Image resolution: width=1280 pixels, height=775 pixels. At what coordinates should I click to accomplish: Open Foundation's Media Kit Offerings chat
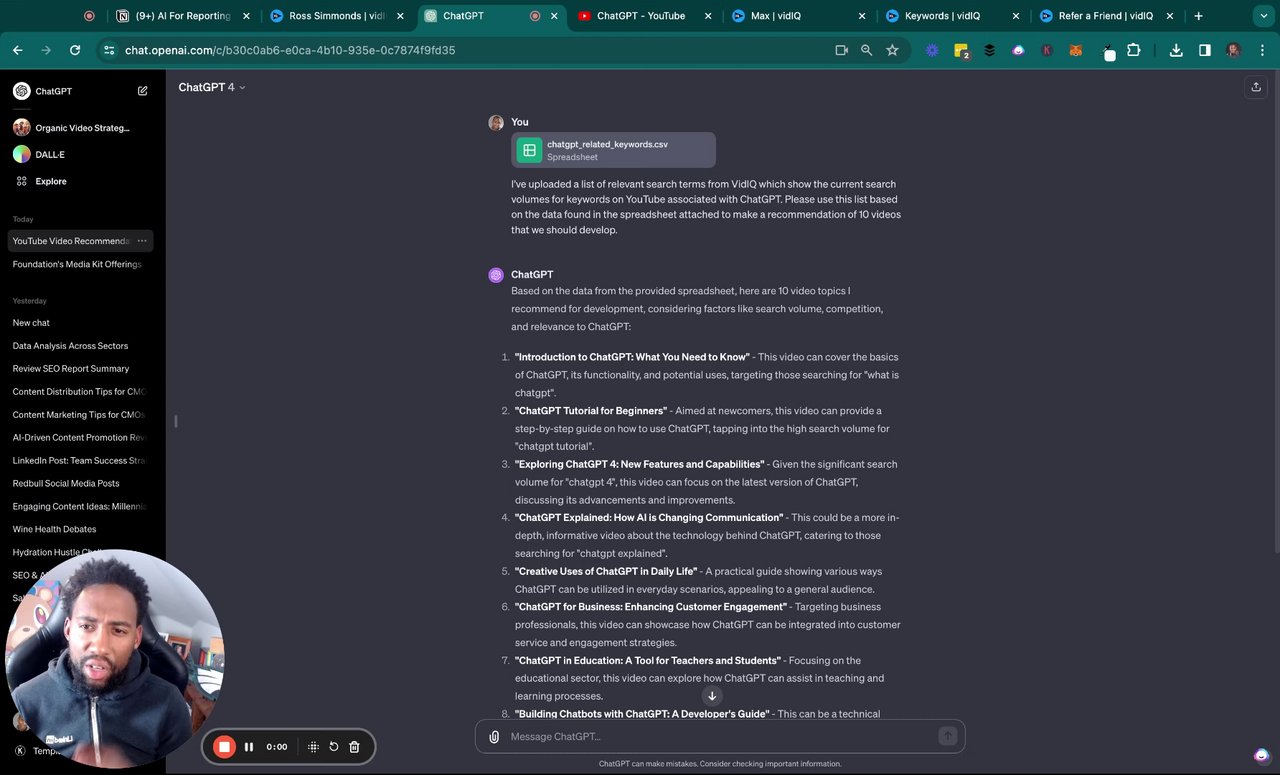click(80, 264)
